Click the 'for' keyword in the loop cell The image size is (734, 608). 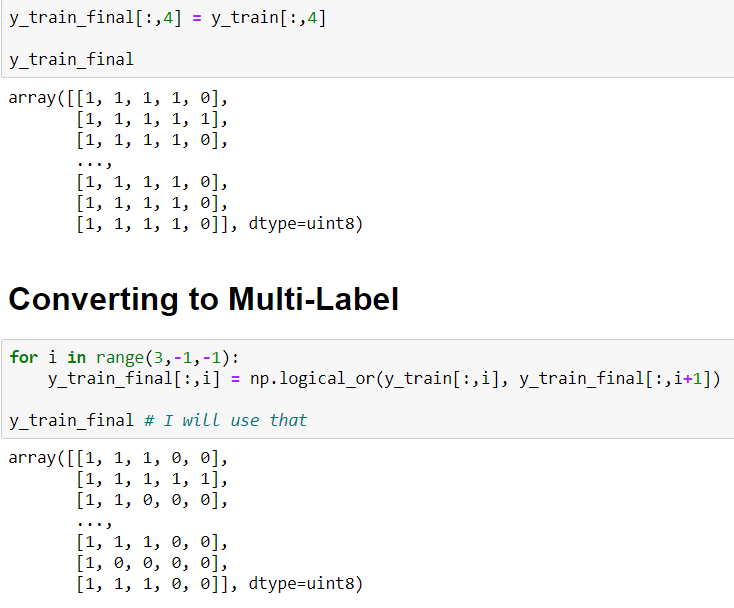[x=24, y=358]
